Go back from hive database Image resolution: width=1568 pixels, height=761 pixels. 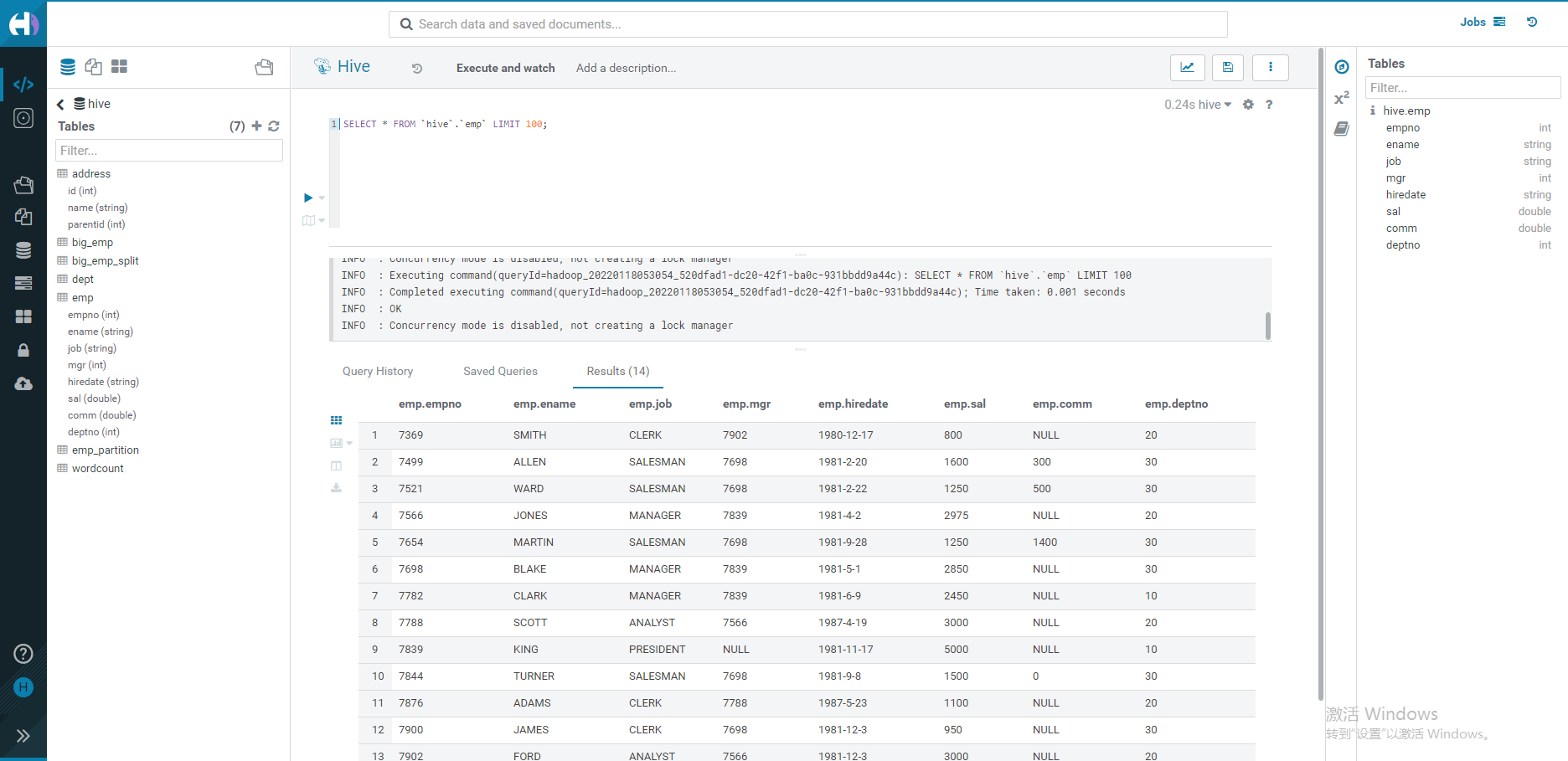[60, 105]
